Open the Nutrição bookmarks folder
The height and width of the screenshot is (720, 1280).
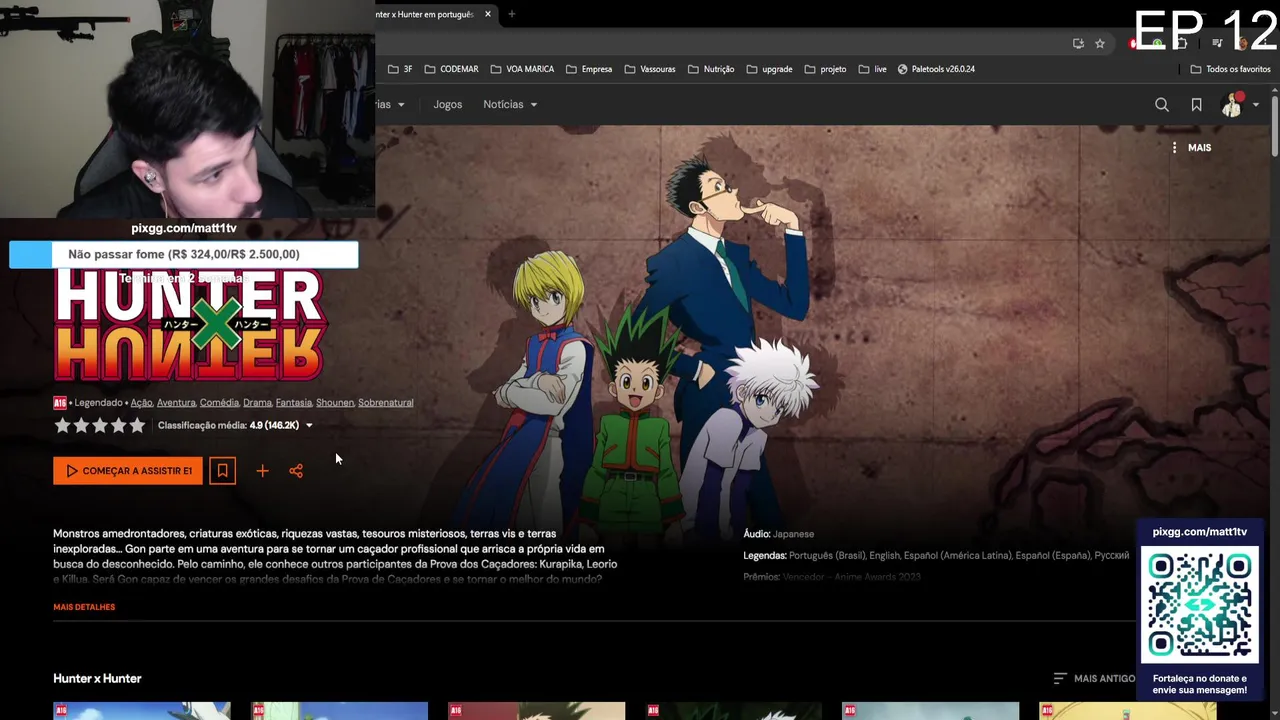pyautogui.click(x=711, y=69)
